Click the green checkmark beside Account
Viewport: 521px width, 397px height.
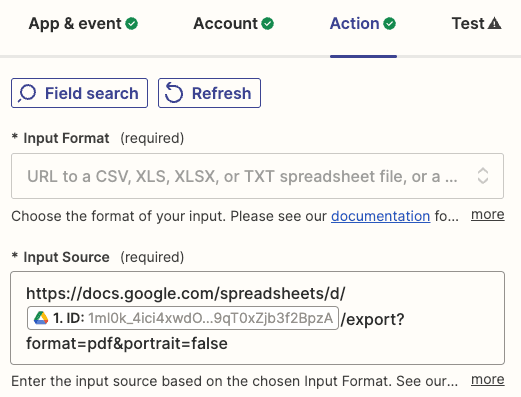tap(267, 24)
